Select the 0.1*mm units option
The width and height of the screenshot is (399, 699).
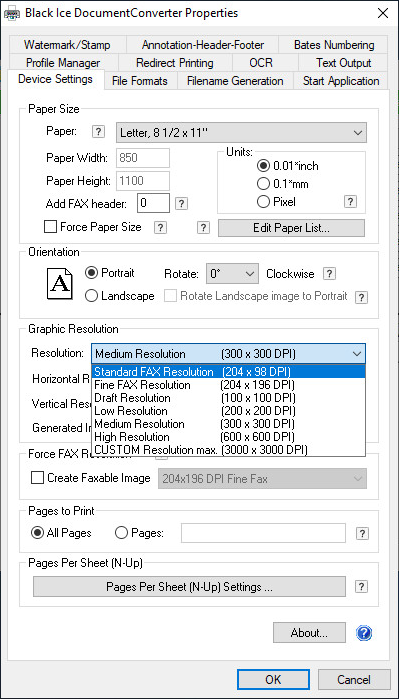283,184
